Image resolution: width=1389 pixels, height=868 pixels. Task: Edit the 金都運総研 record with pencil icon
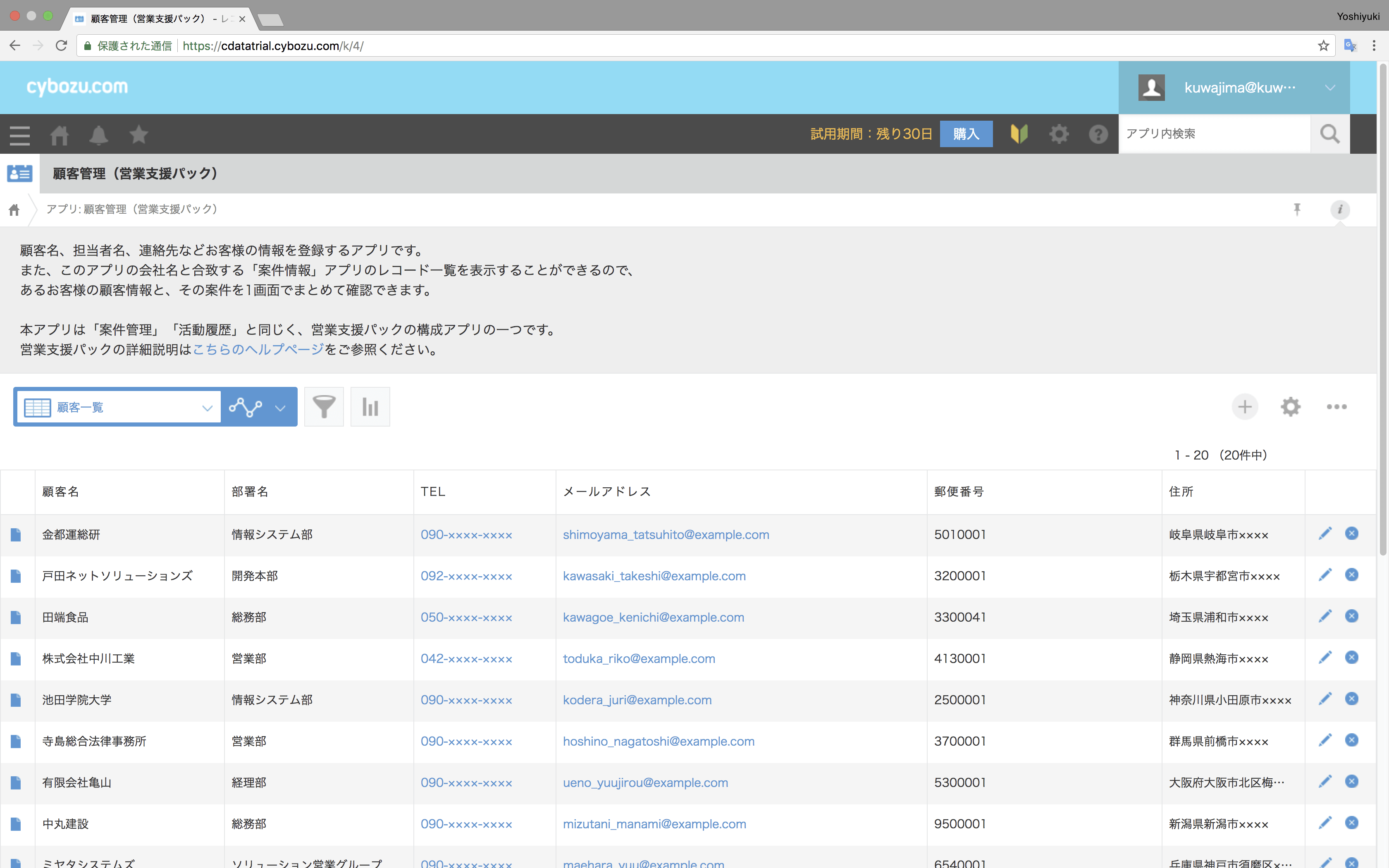(x=1325, y=534)
